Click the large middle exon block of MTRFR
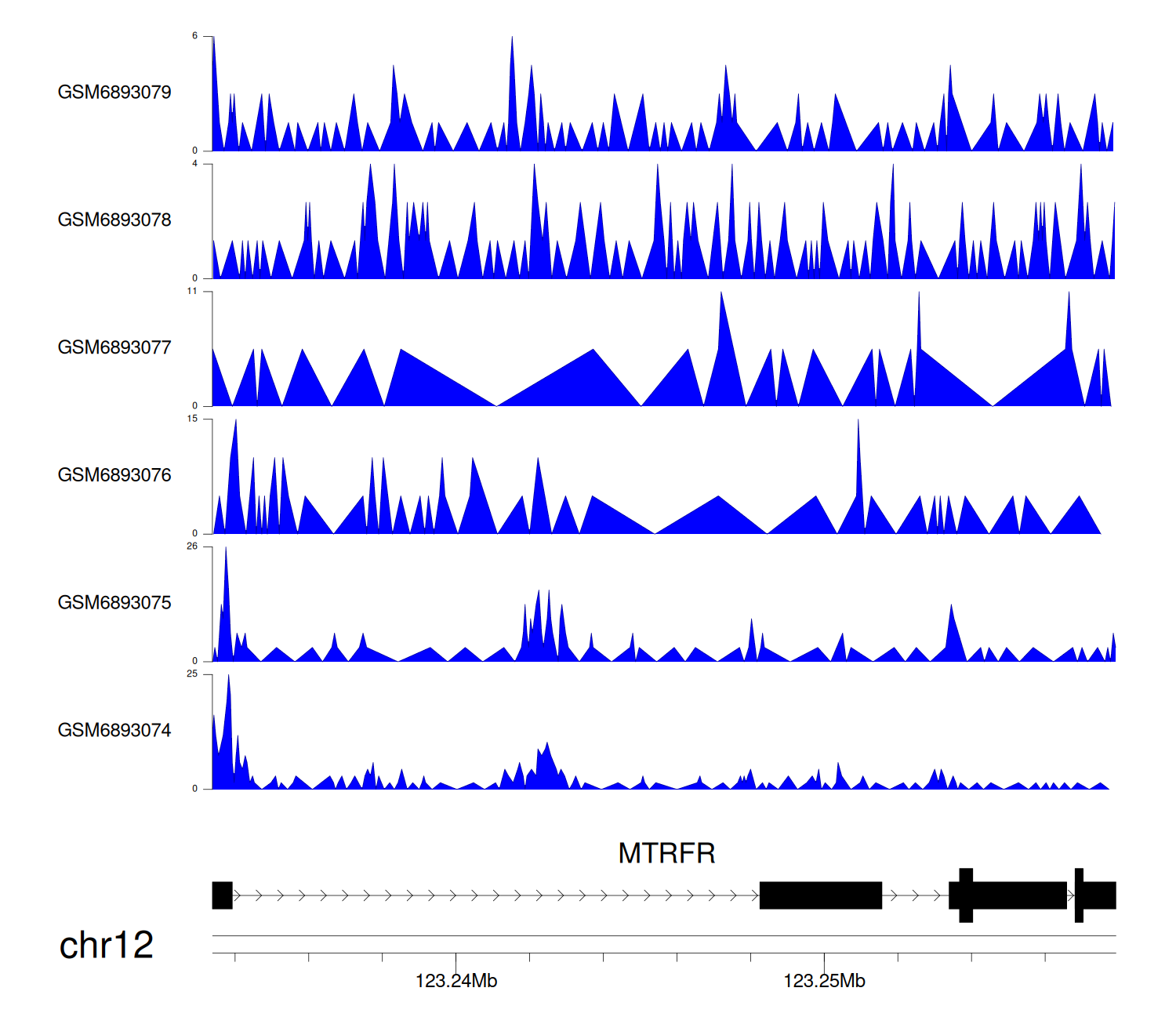Screen dimensions: 1176x1035 point(820,895)
